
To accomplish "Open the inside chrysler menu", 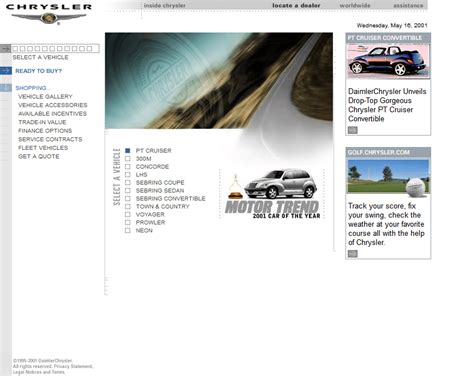I will (165, 6).
